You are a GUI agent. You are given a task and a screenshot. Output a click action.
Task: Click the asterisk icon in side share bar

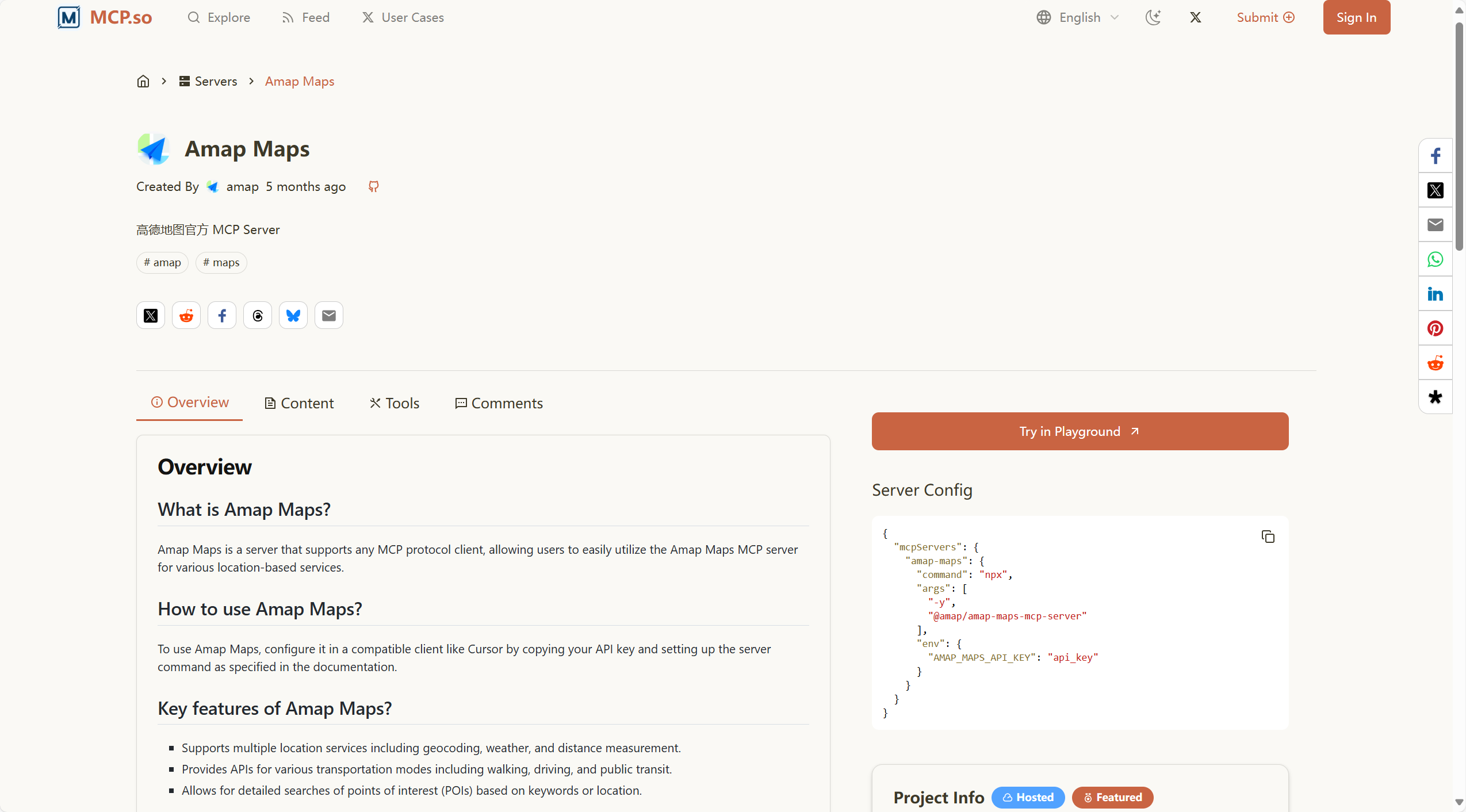tap(1435, 397)
